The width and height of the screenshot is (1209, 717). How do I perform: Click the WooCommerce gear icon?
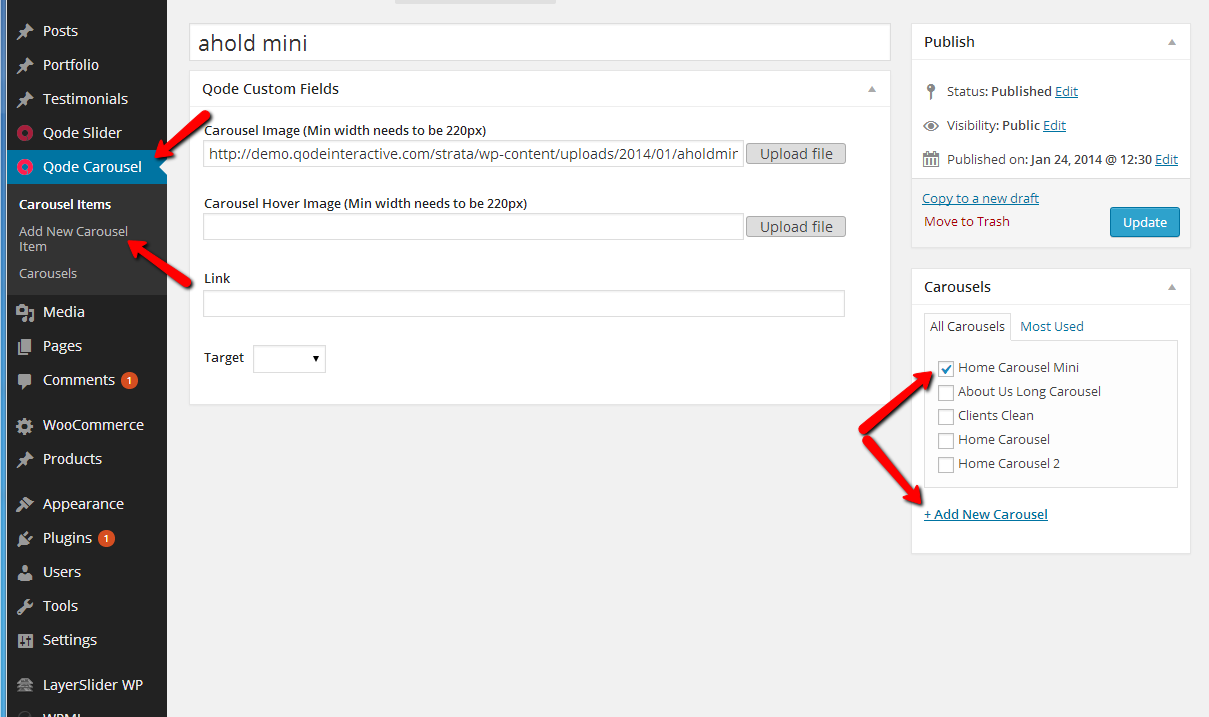click(x=26, y=425)
